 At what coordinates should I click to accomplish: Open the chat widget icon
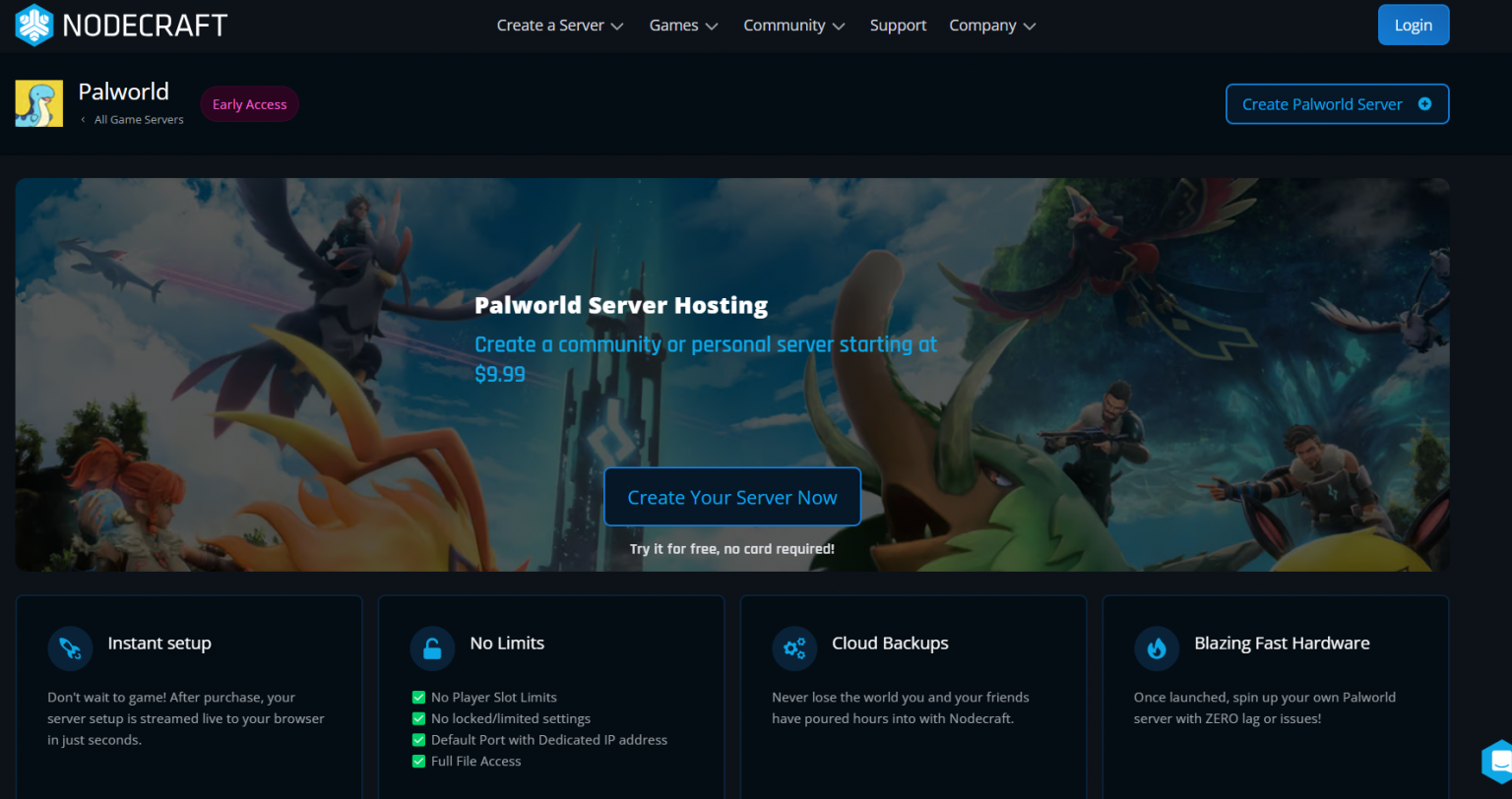(x=1497, y=761)
